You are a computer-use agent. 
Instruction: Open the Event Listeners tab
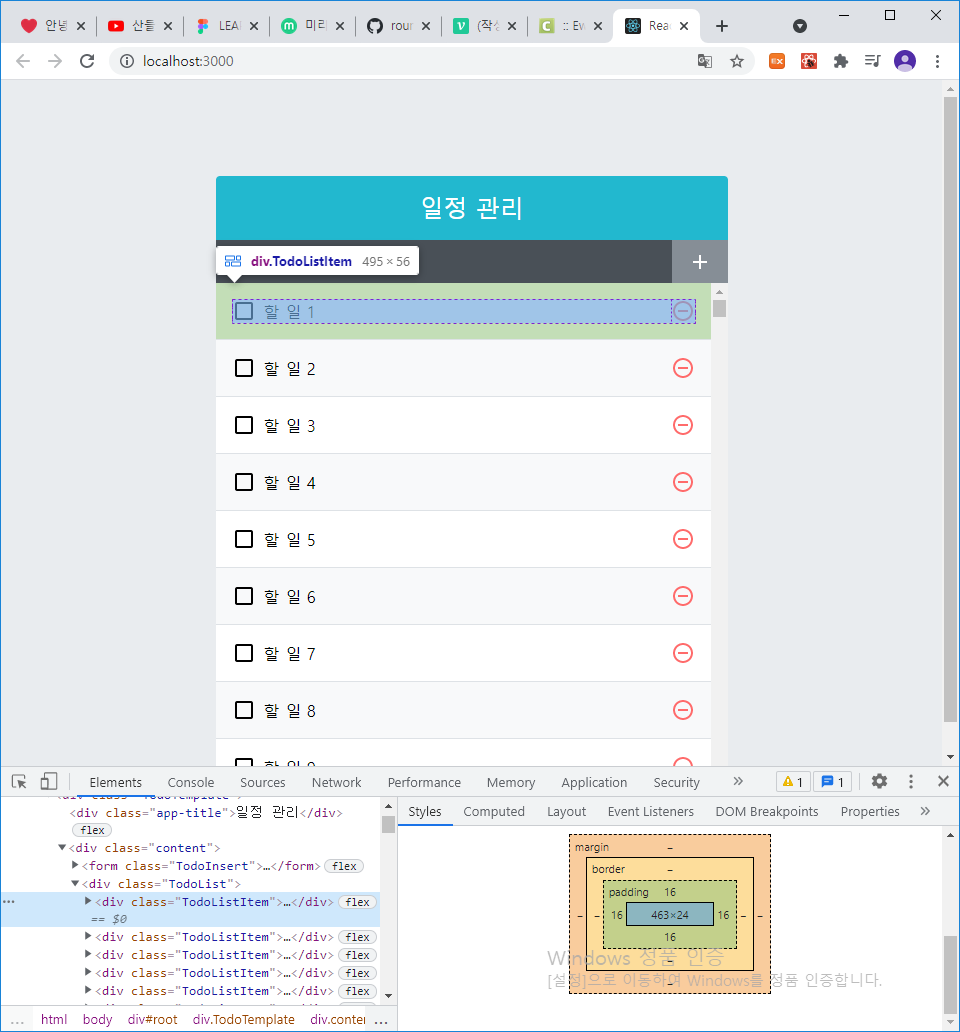(650, 812)
